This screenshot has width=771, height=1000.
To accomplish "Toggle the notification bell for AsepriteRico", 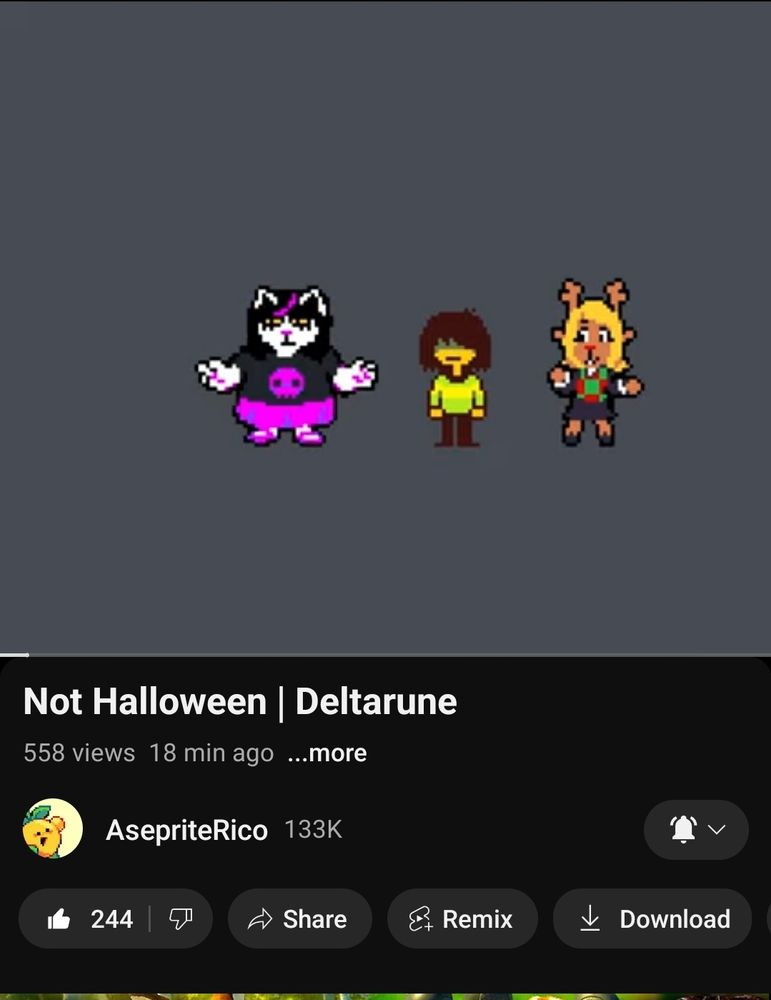I will tap(683, 829).
